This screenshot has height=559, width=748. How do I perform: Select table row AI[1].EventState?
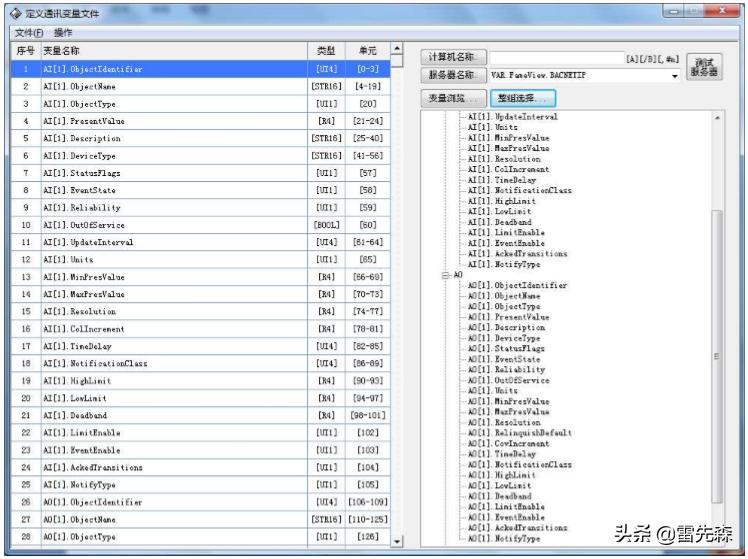200,190
